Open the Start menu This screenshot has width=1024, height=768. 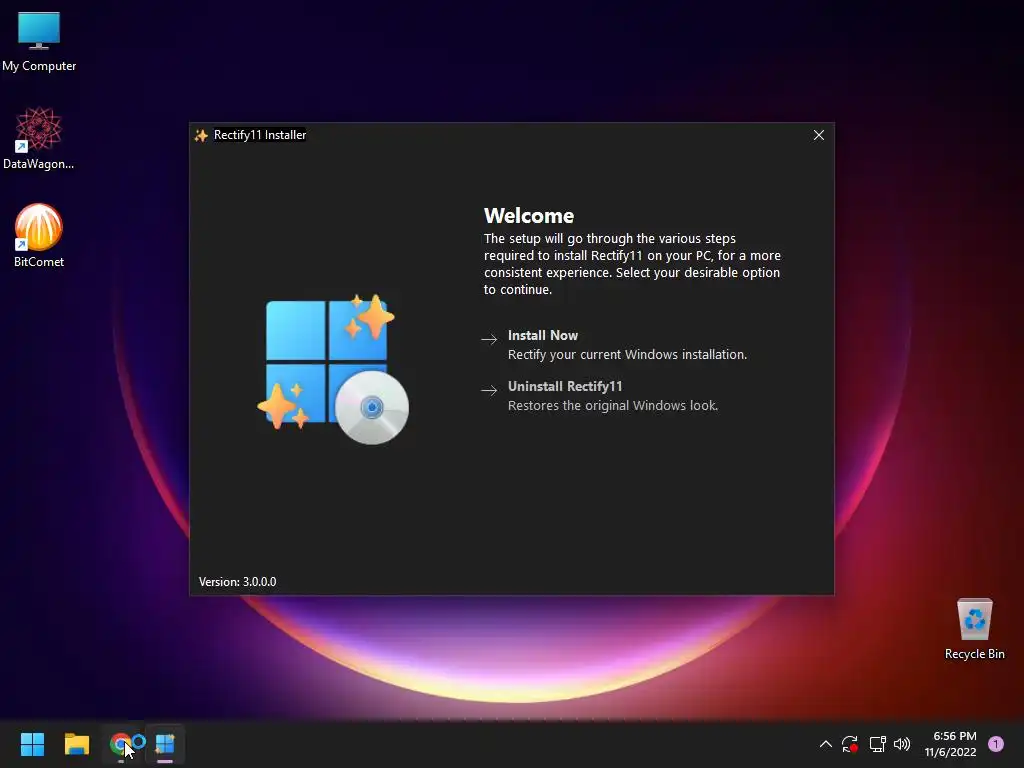32,744
